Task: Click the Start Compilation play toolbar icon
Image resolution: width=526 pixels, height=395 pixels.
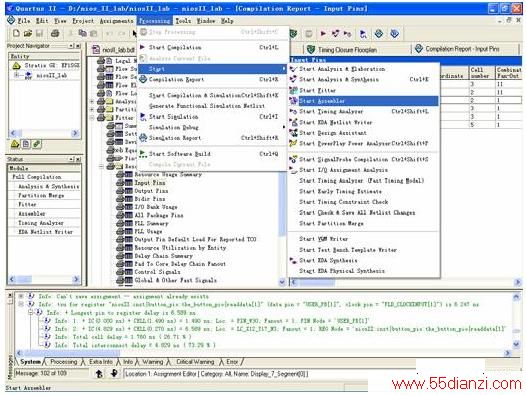Action: pyautogui.click(x=323, y=34)
